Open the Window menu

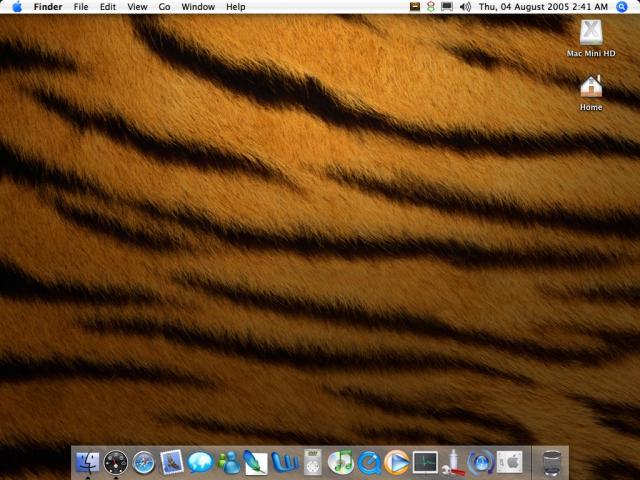(198, 7)
